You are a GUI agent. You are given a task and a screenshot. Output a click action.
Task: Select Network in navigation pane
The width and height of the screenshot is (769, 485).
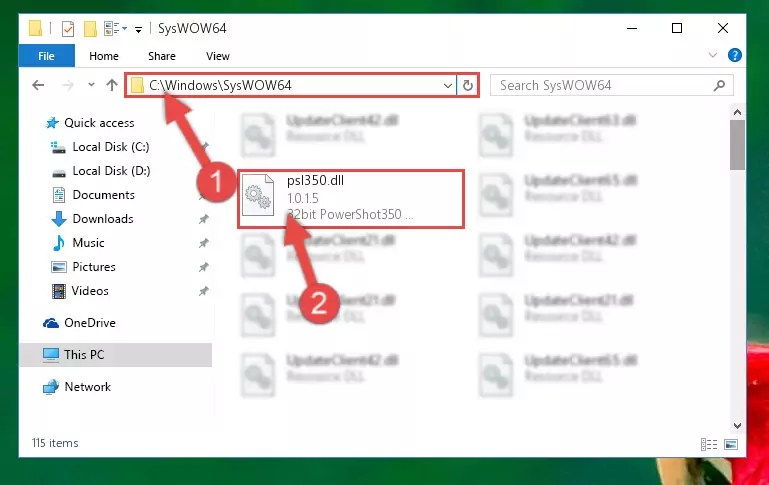pos(88,386)
